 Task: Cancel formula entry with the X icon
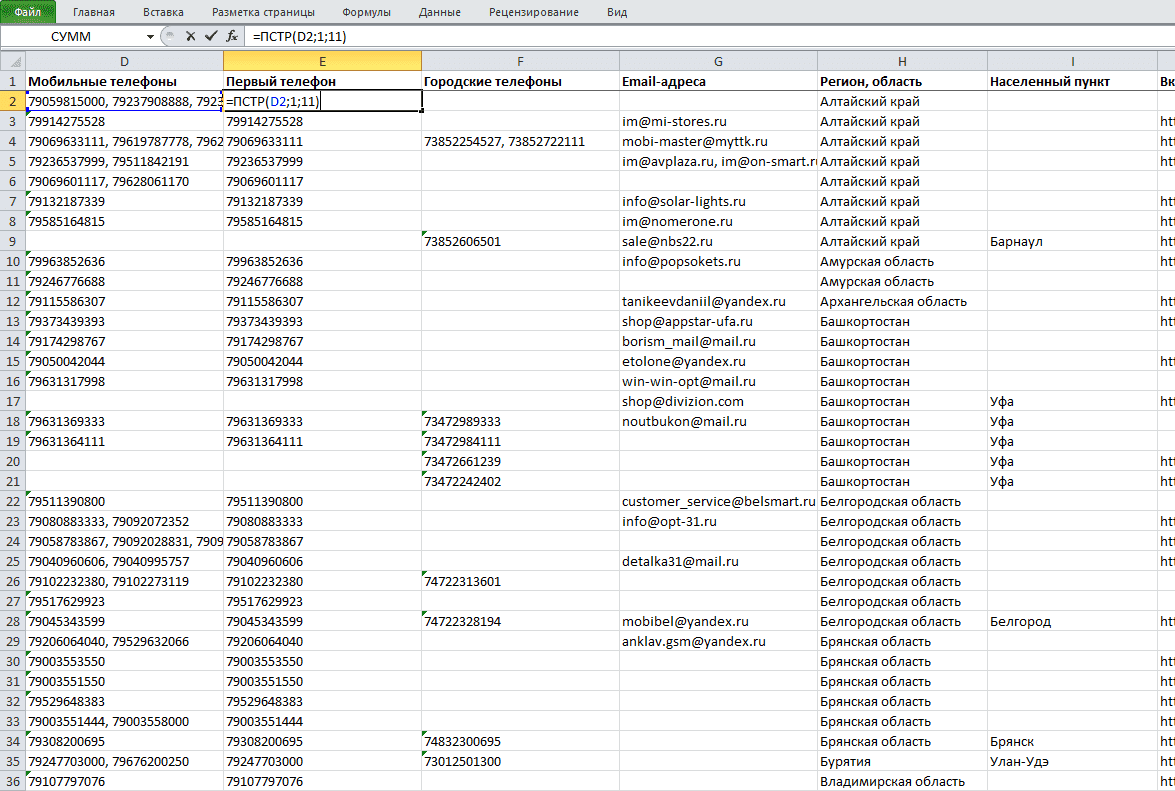tap(190, 36)
